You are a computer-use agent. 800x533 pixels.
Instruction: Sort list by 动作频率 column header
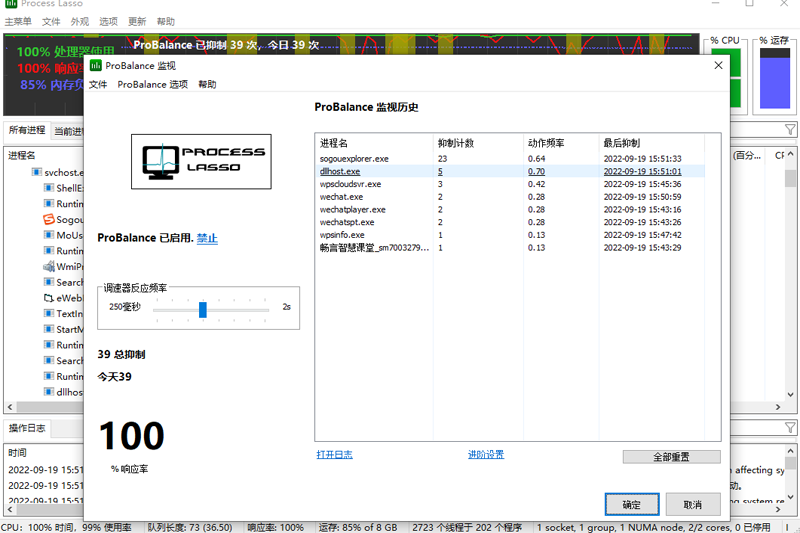(x=546, y=143)
